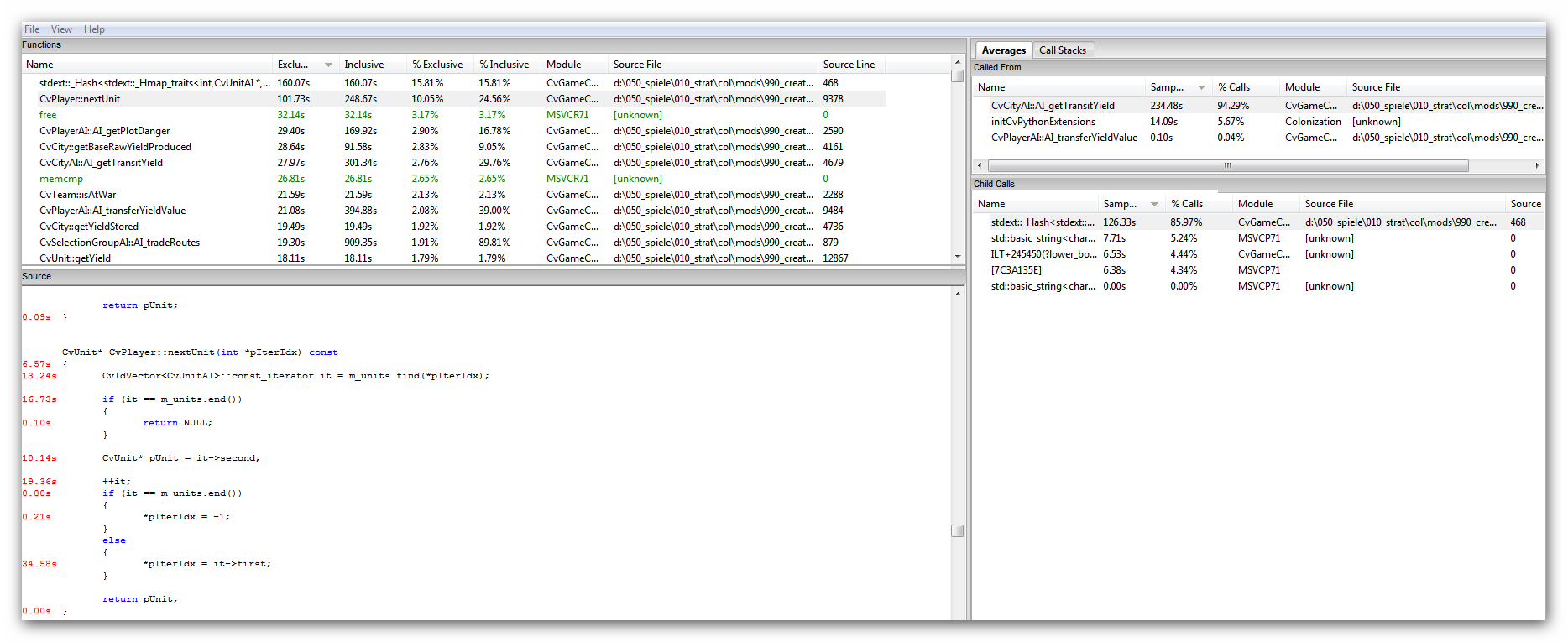Select CvCityAI::AI_getTransitYield in Called From

point(1258,106)
